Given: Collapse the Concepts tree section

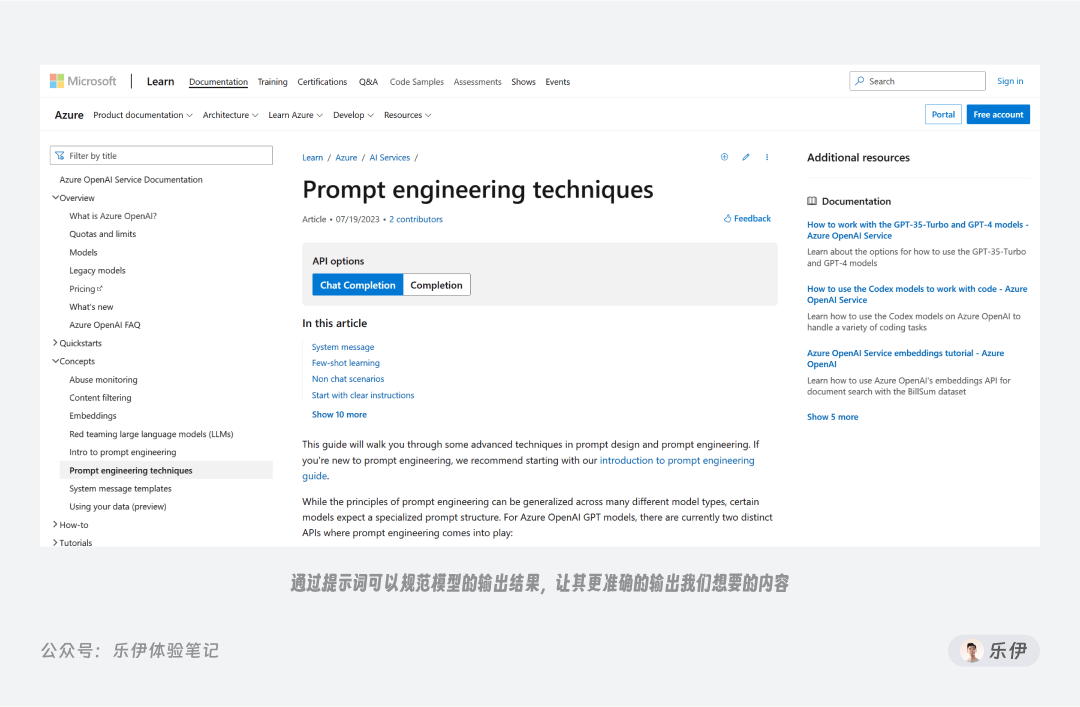Looking at the screenshot, I should coord(55,361).
